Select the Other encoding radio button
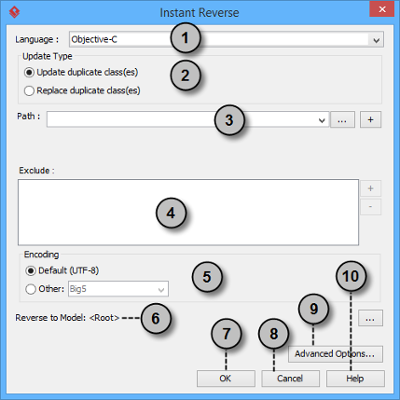 [x=30, y=289]
